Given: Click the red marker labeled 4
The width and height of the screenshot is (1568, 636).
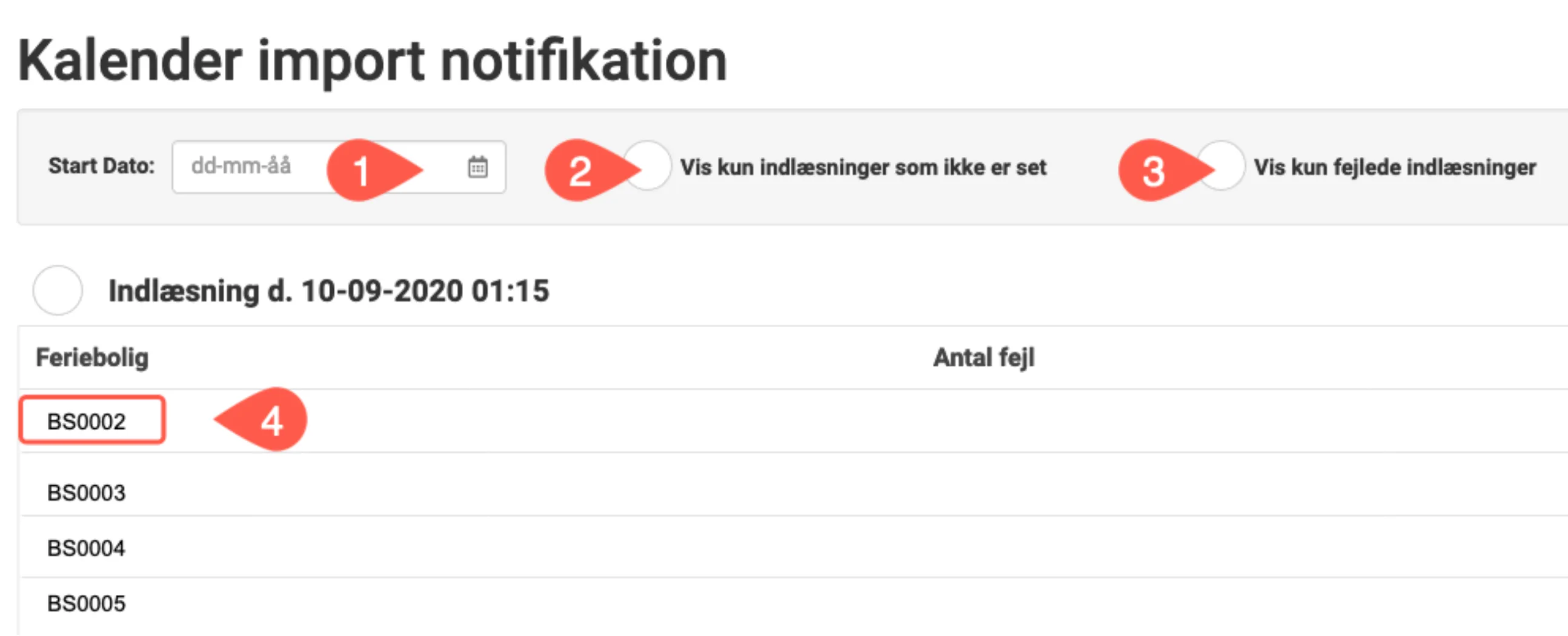Looking at the screenshot, I should pyautogui.click(x=272, y=420).
